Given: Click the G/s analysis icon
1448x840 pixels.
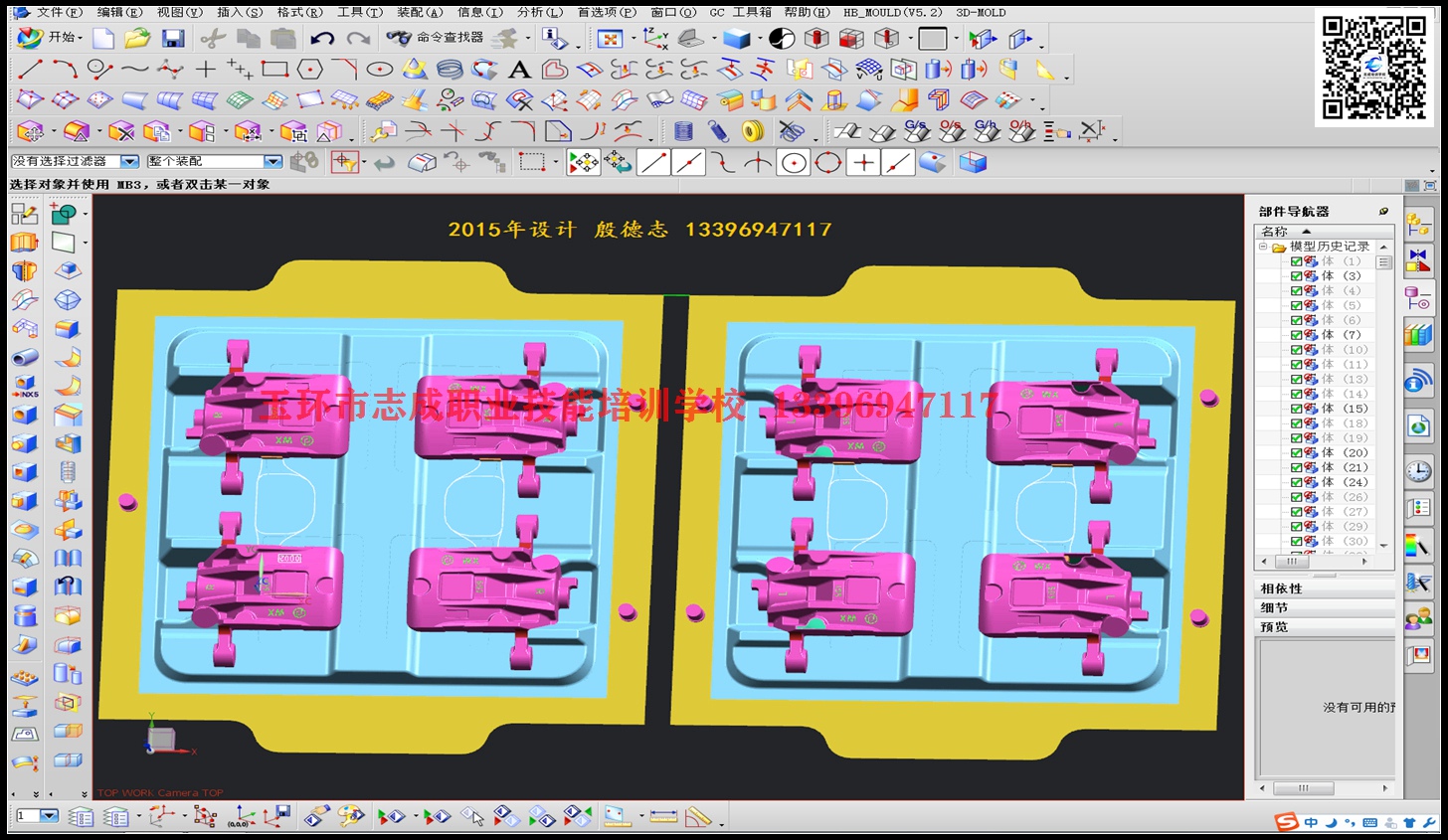Looking at the screenshot, I should (916, 130).
